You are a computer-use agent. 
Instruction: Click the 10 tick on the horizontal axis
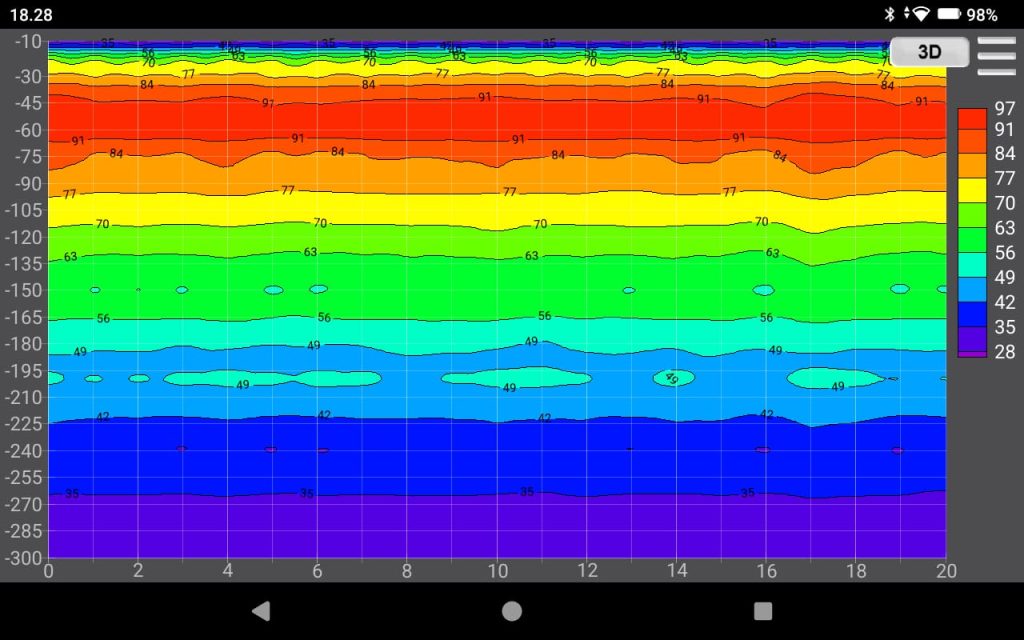pos(497,571)
